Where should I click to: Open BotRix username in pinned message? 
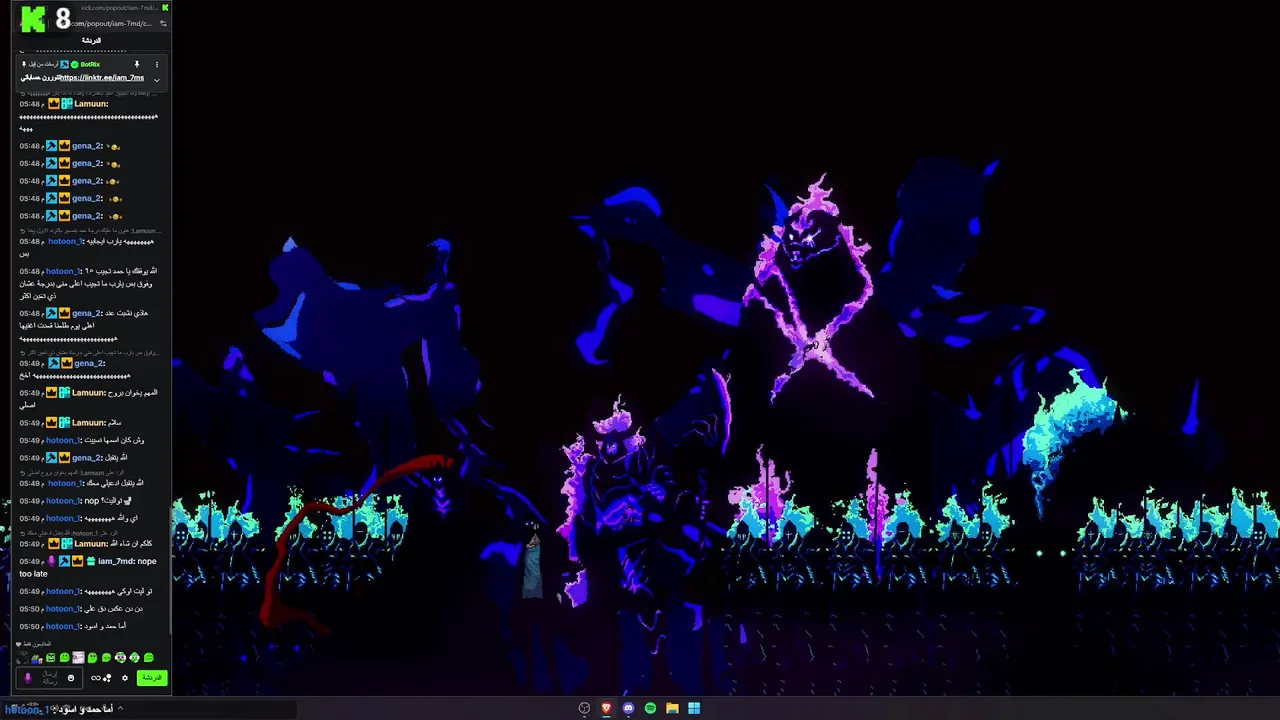[x=90, y=64]
